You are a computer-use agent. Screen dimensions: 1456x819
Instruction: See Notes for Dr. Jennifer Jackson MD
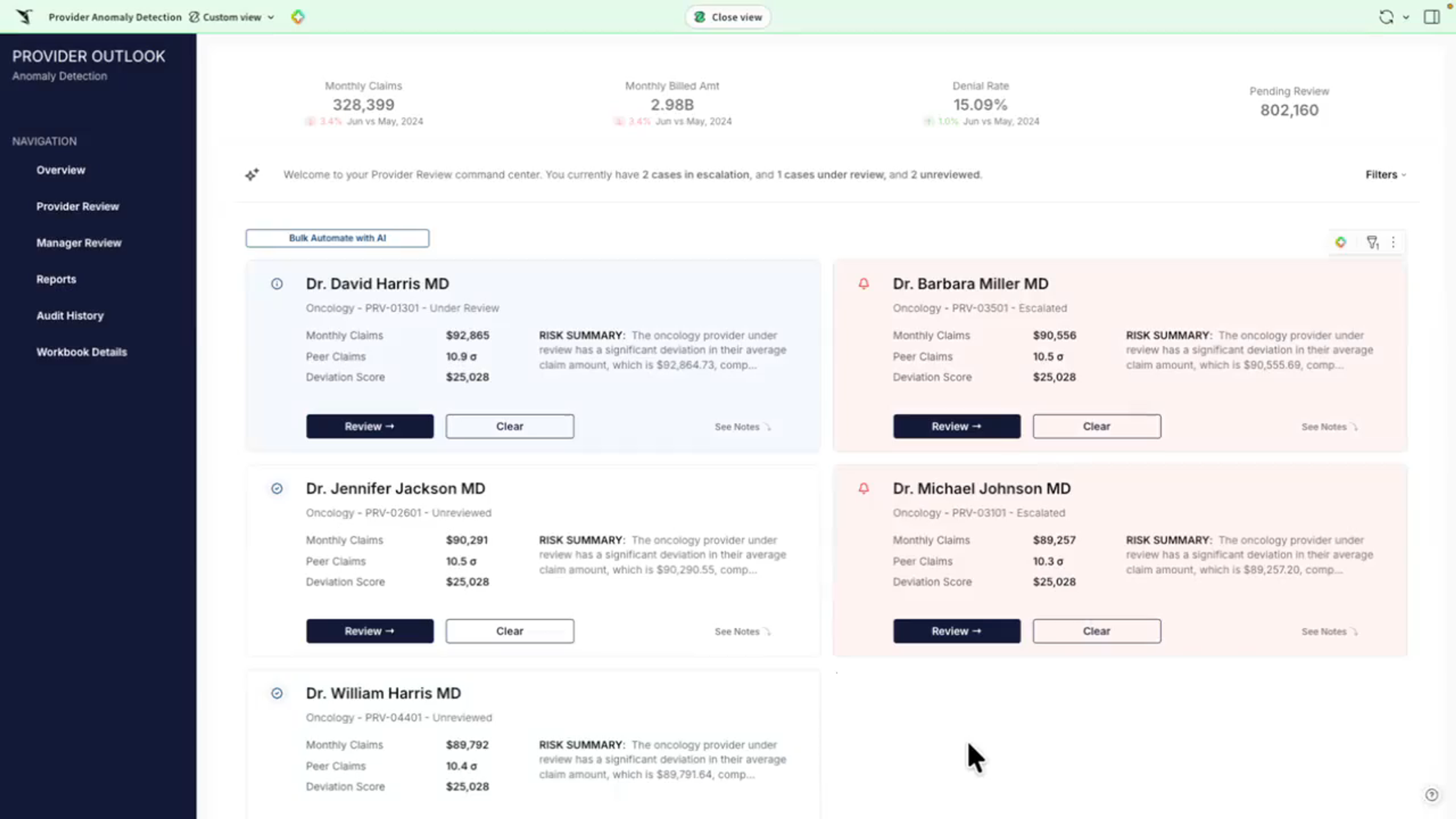[742, 631]
